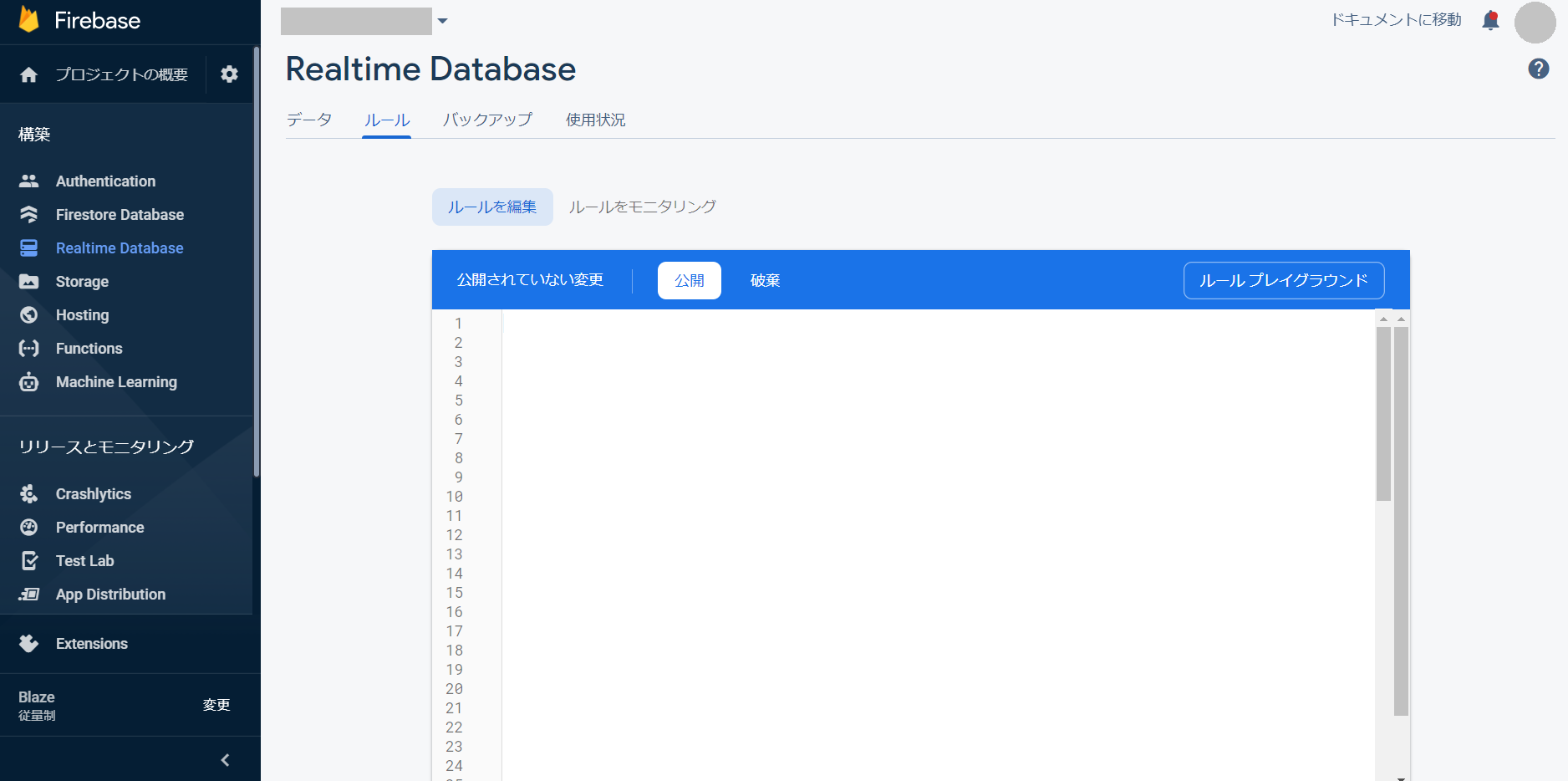Click the 構築 section header
This screenshot has height=781, width=1568.
coord(34,134)
